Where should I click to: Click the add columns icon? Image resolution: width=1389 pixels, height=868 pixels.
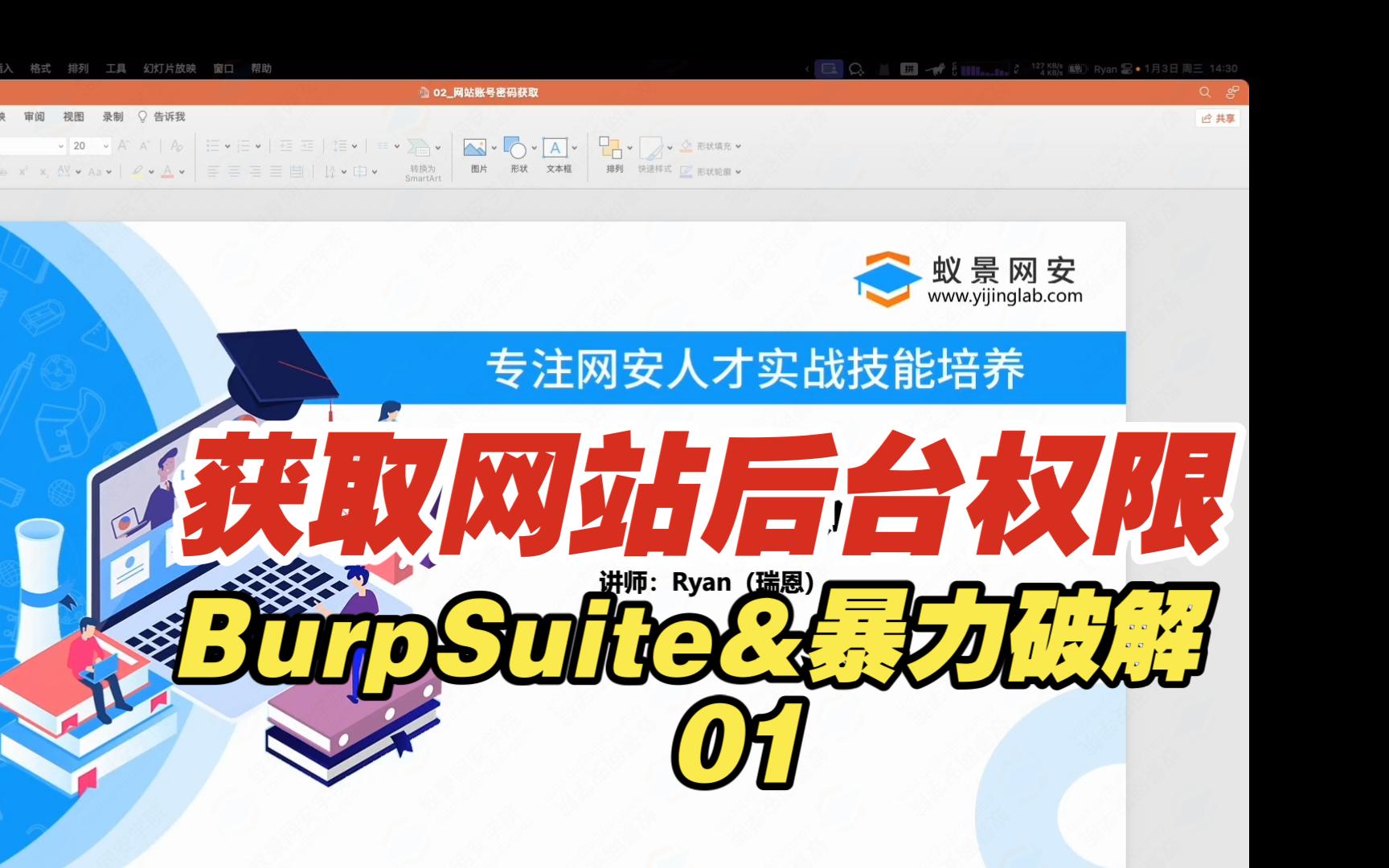[x=383, y=145]
